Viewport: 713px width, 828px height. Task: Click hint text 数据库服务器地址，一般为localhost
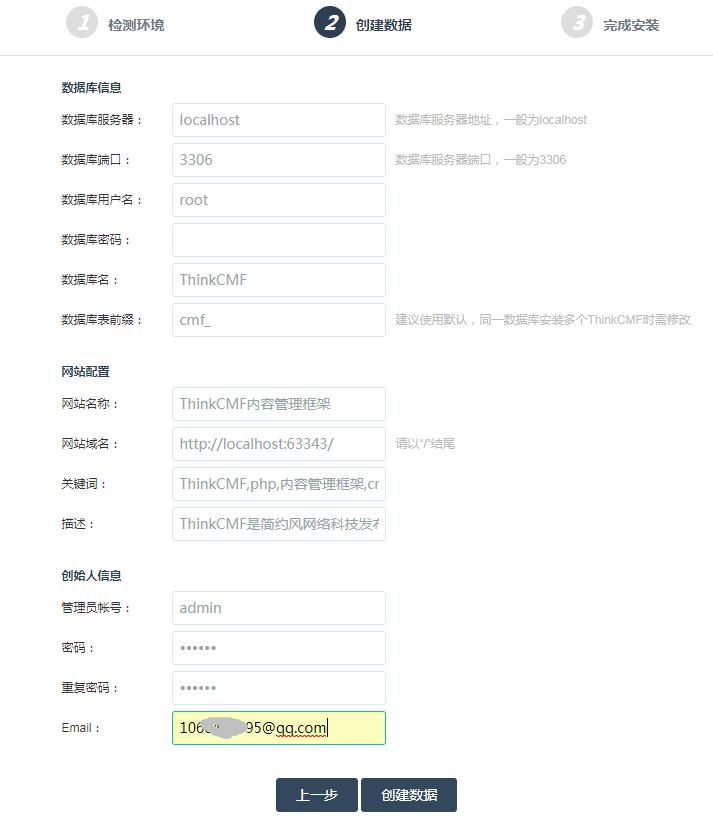[491, 120]
